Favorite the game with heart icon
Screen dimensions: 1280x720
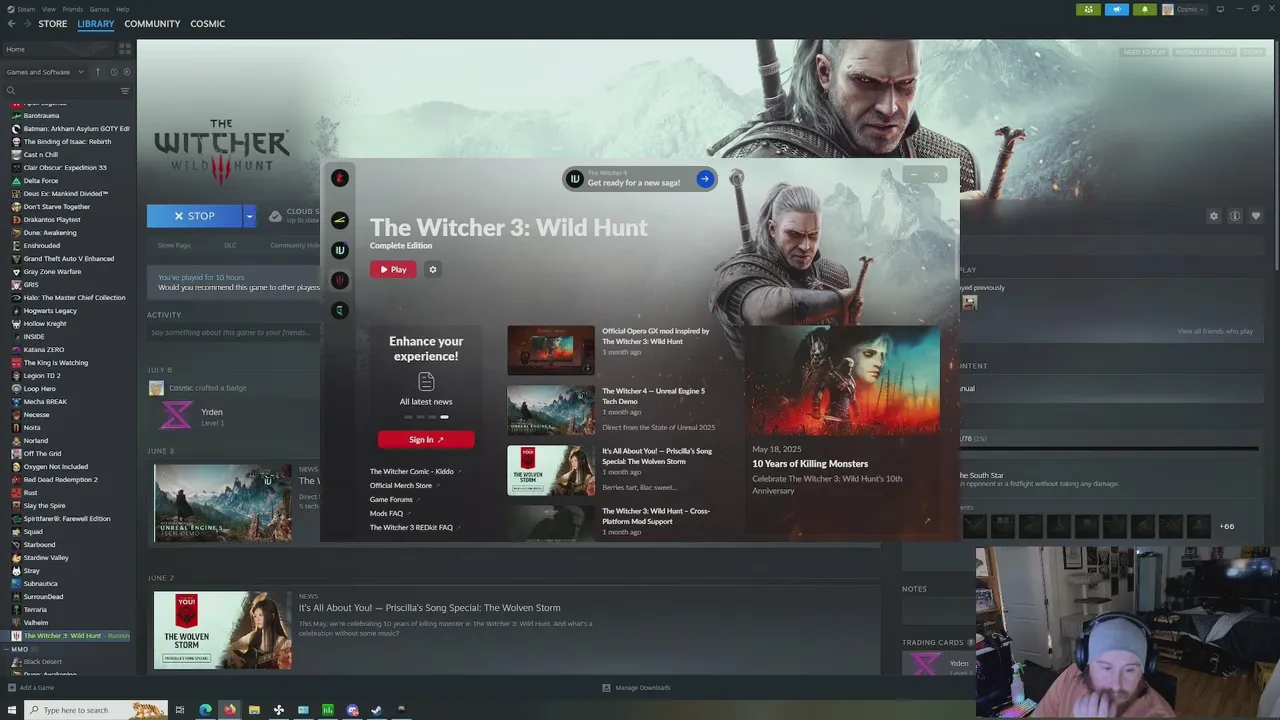(1256, 216)
